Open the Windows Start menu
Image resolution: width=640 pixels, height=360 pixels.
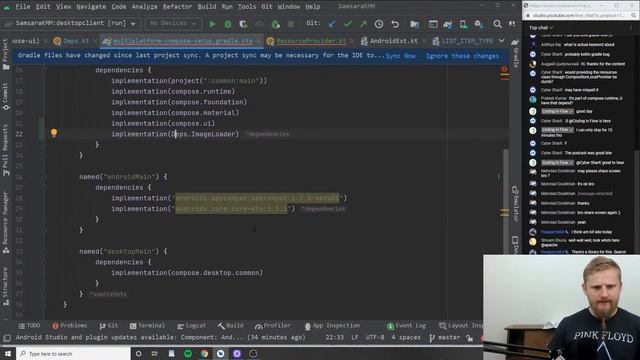(x=8, y=353)
